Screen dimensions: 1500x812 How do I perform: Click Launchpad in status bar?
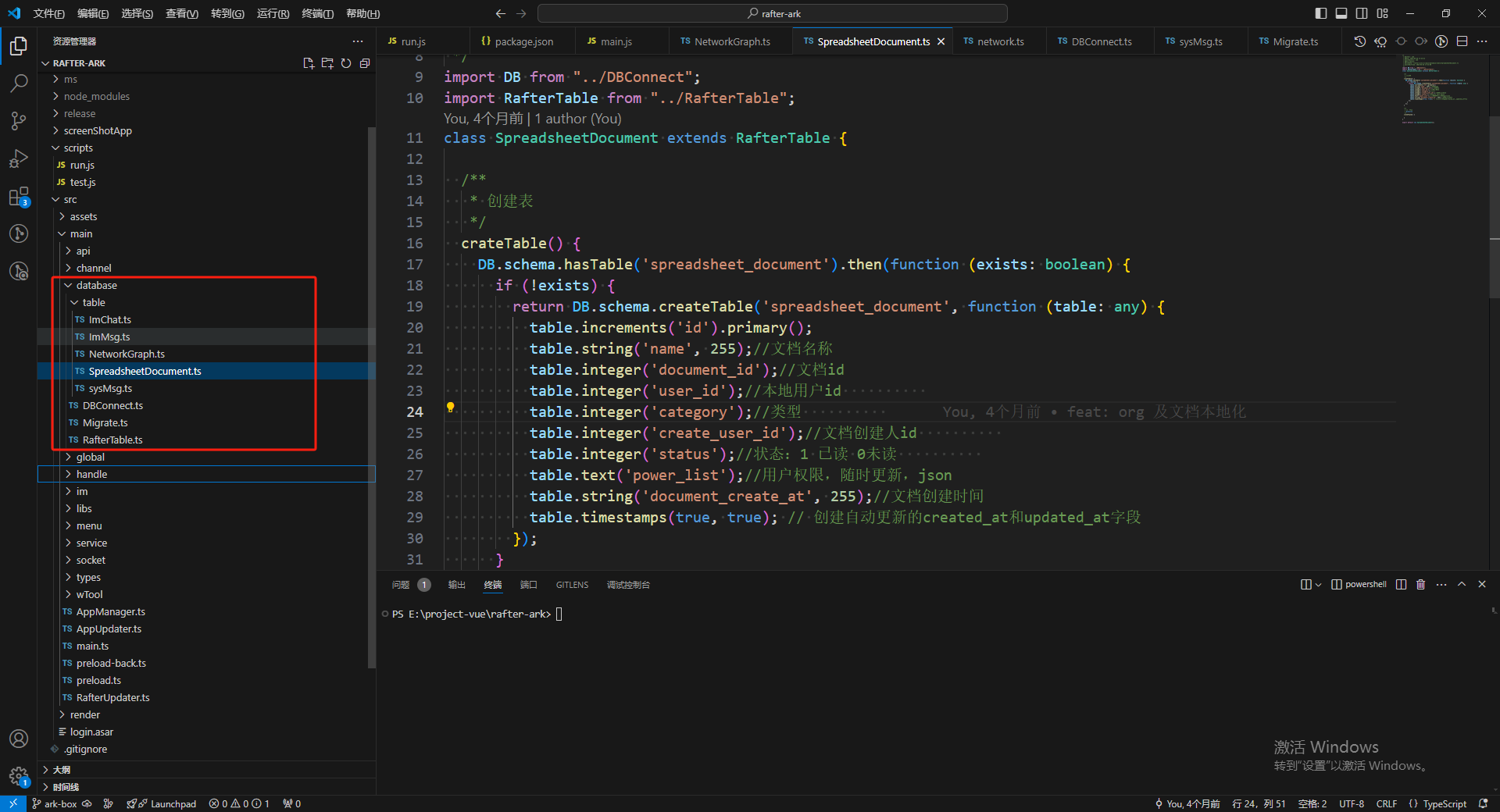click(162, 803)
